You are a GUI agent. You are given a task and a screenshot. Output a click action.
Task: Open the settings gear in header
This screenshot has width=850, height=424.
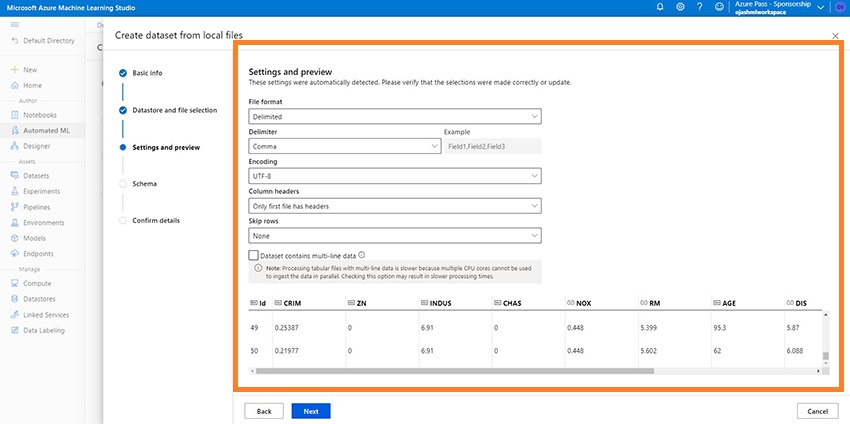[x=680, y=7]
